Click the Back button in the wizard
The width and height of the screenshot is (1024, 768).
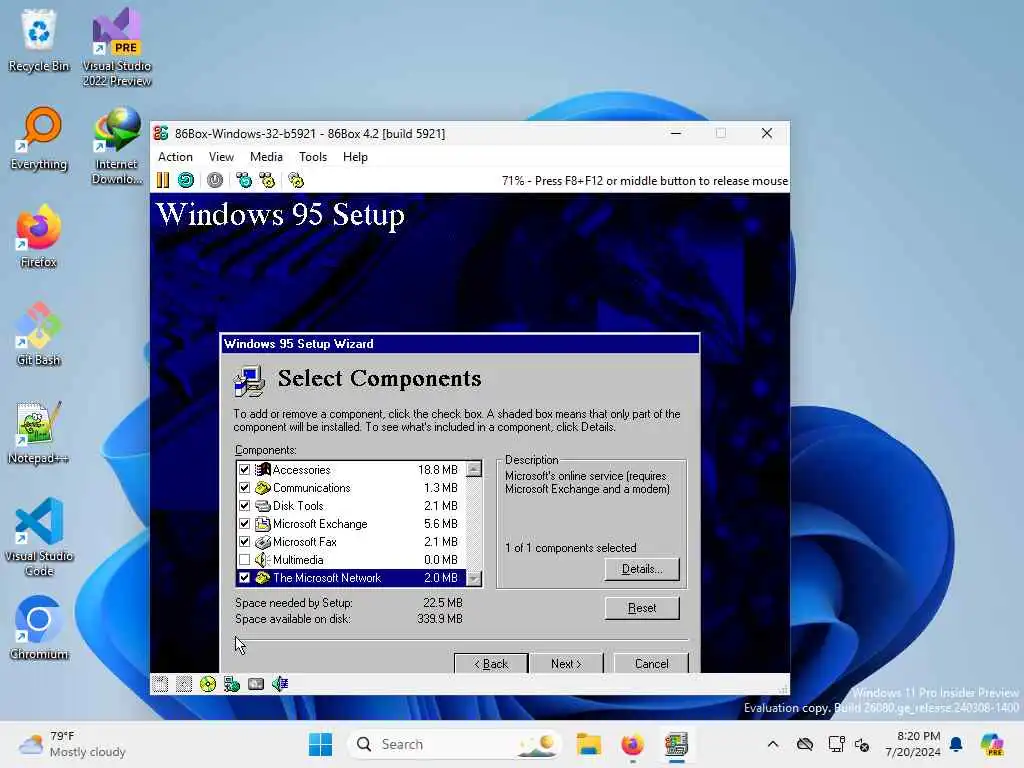click(491, 663)
